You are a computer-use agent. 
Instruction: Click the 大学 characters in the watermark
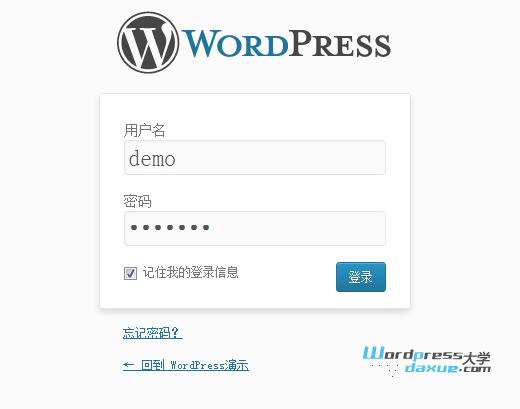pyautogui.click(x=477, y=358)
